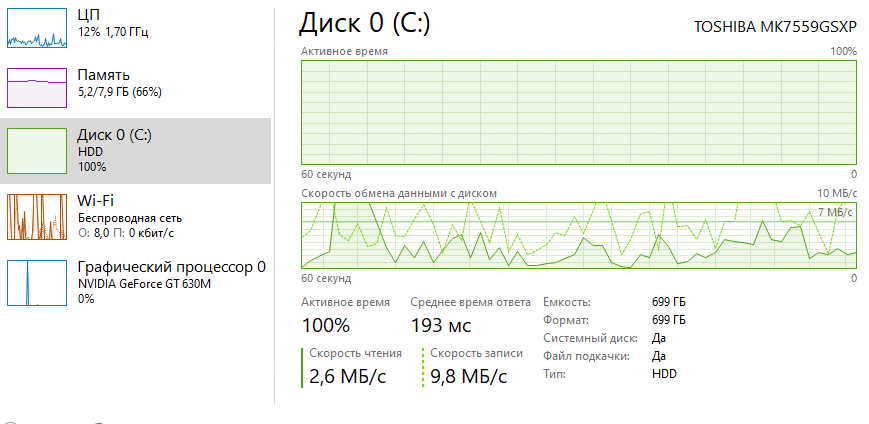Open the Графический процессор 0 thumbnail graph
The image size is (869, 424).
click(37, 283)
